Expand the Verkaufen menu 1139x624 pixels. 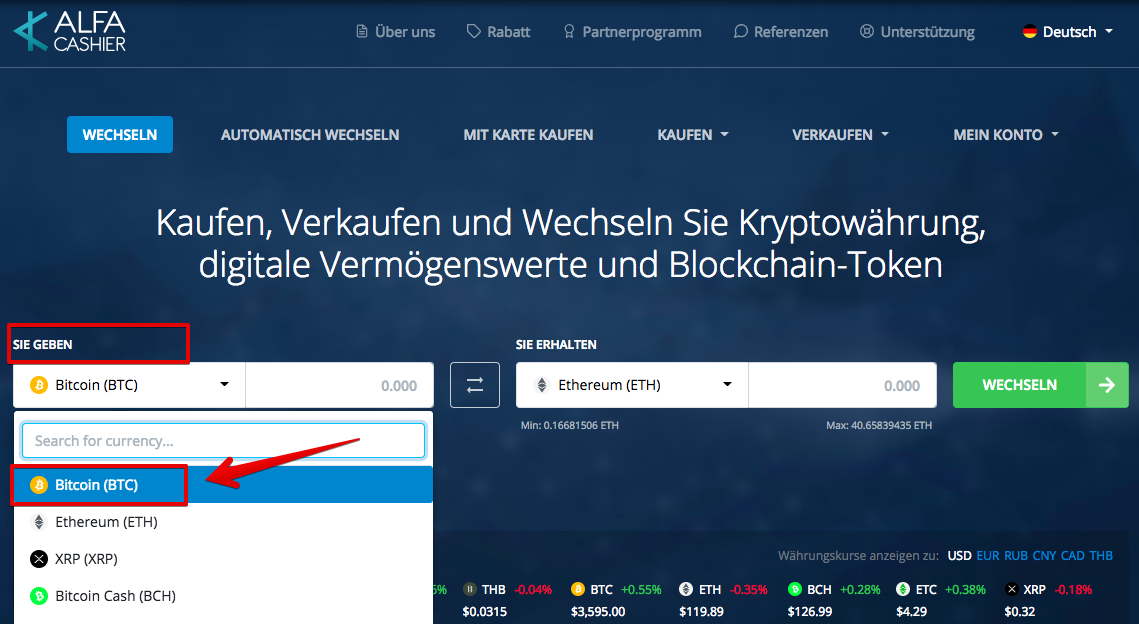(840, 134)
